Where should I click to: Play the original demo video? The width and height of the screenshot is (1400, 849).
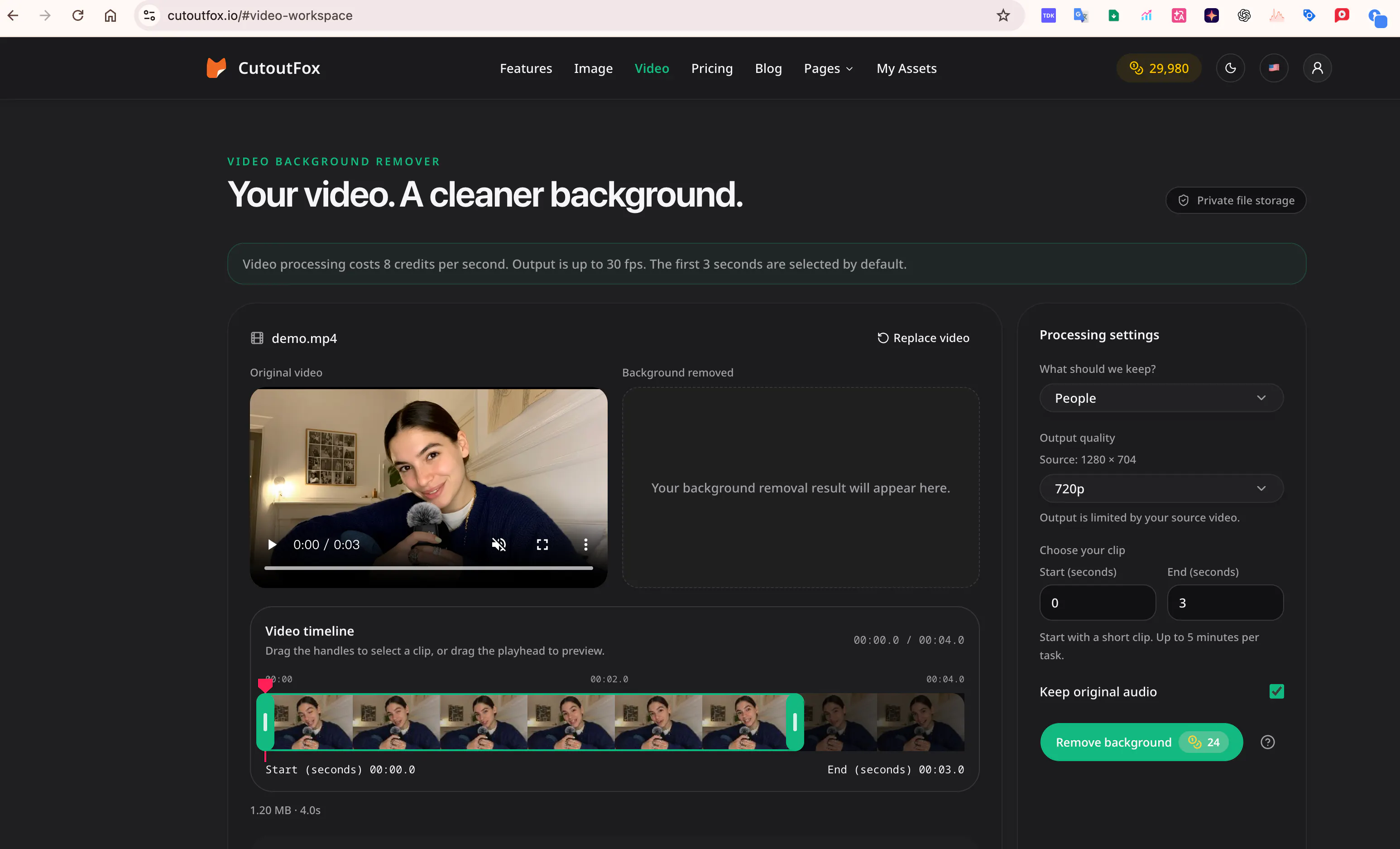pos(272,545)
